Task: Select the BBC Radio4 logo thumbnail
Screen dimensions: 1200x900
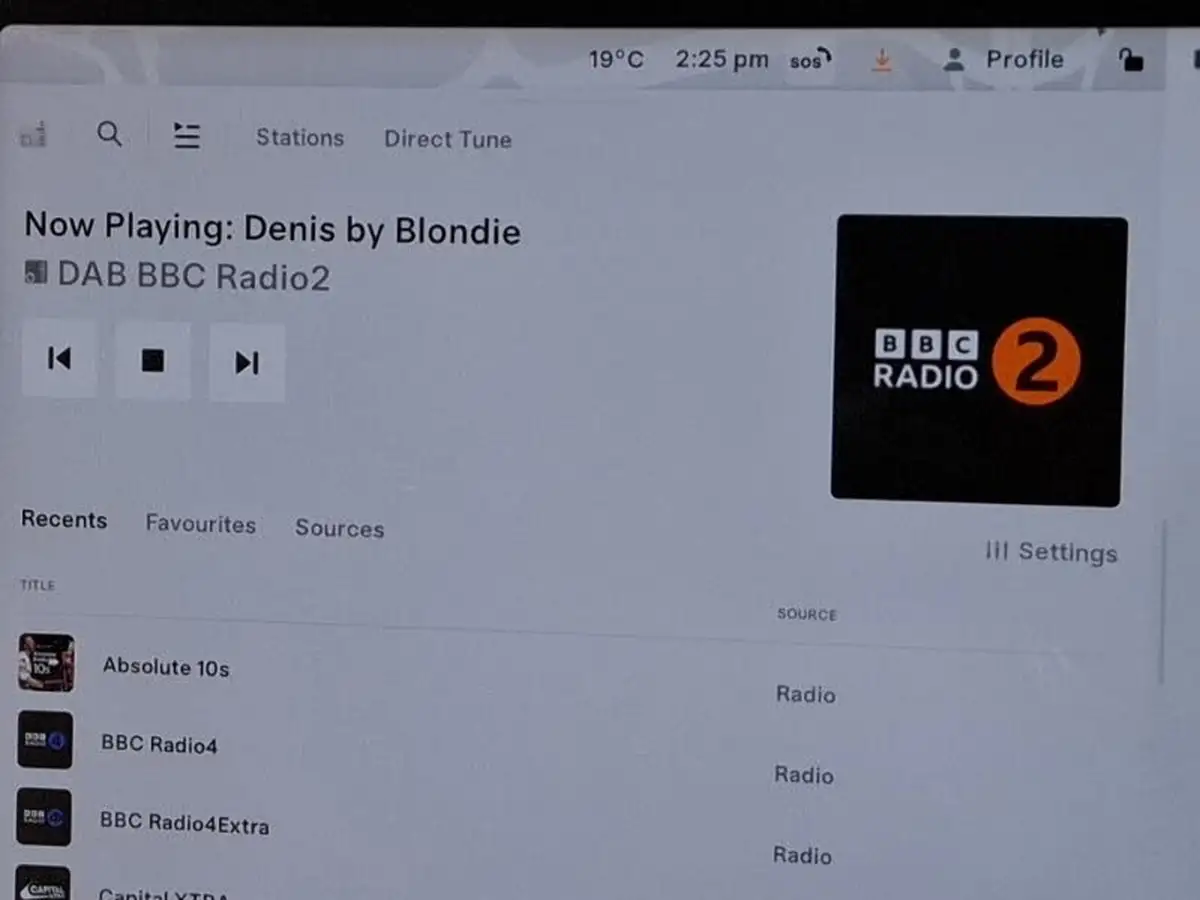Action: point(45,740)
